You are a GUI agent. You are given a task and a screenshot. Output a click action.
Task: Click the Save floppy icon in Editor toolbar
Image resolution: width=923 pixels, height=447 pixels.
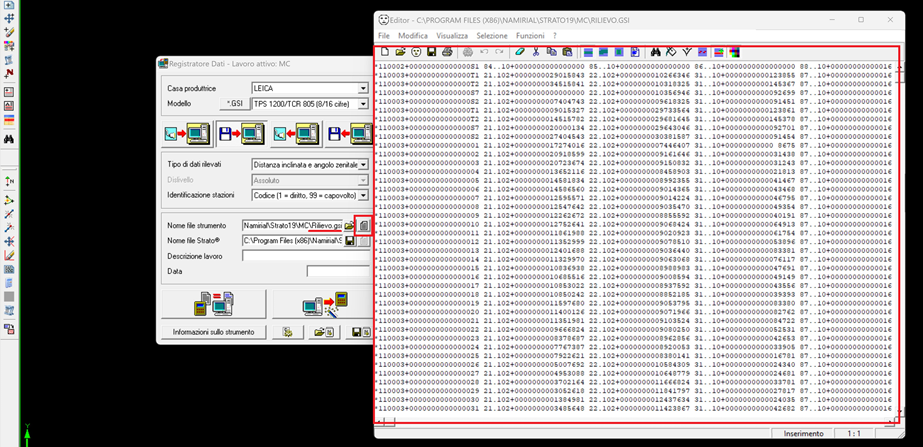430,51
